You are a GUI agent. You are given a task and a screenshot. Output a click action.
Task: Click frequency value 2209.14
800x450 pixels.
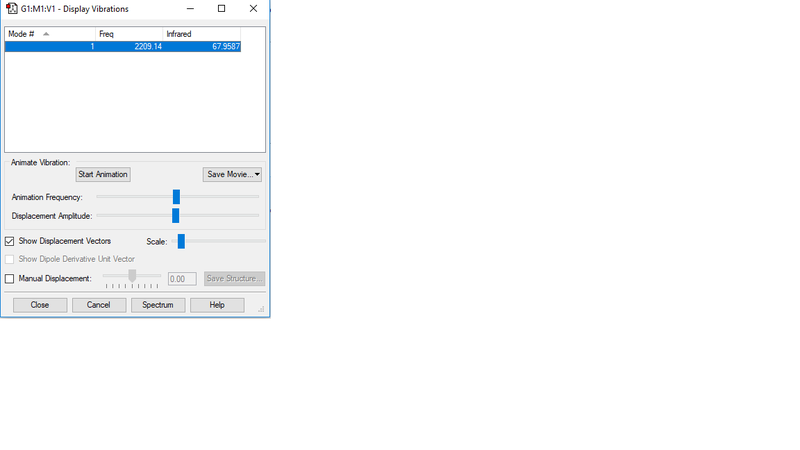pyautogui.click(x=148, y=46)
